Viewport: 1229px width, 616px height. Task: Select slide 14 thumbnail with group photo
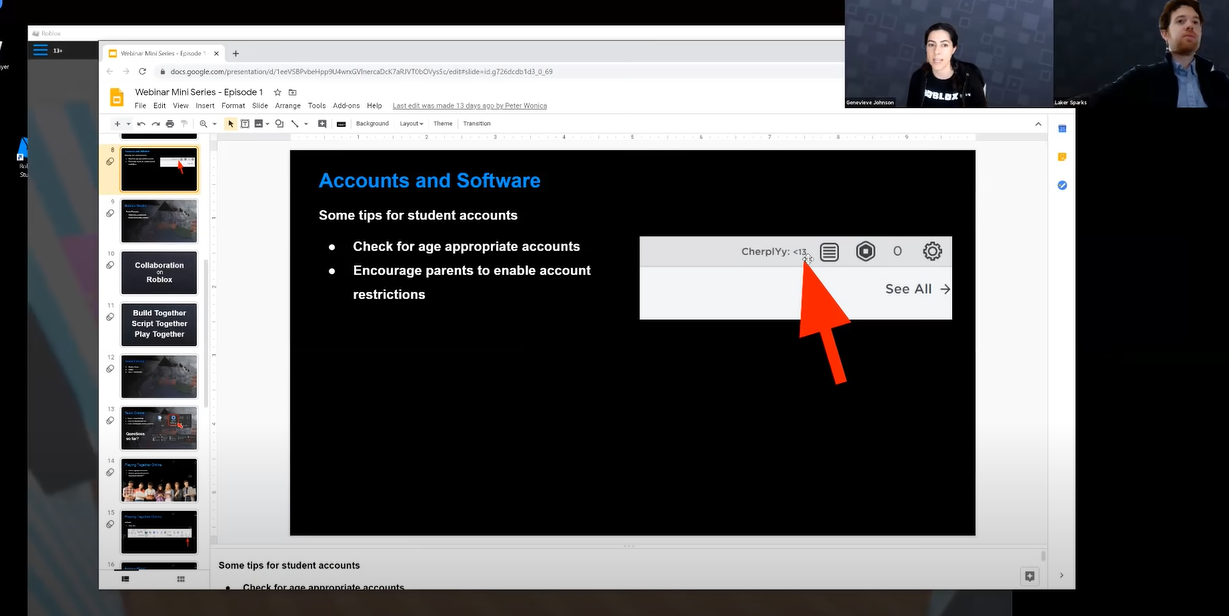pyautogui.click(x=159, y=480)
